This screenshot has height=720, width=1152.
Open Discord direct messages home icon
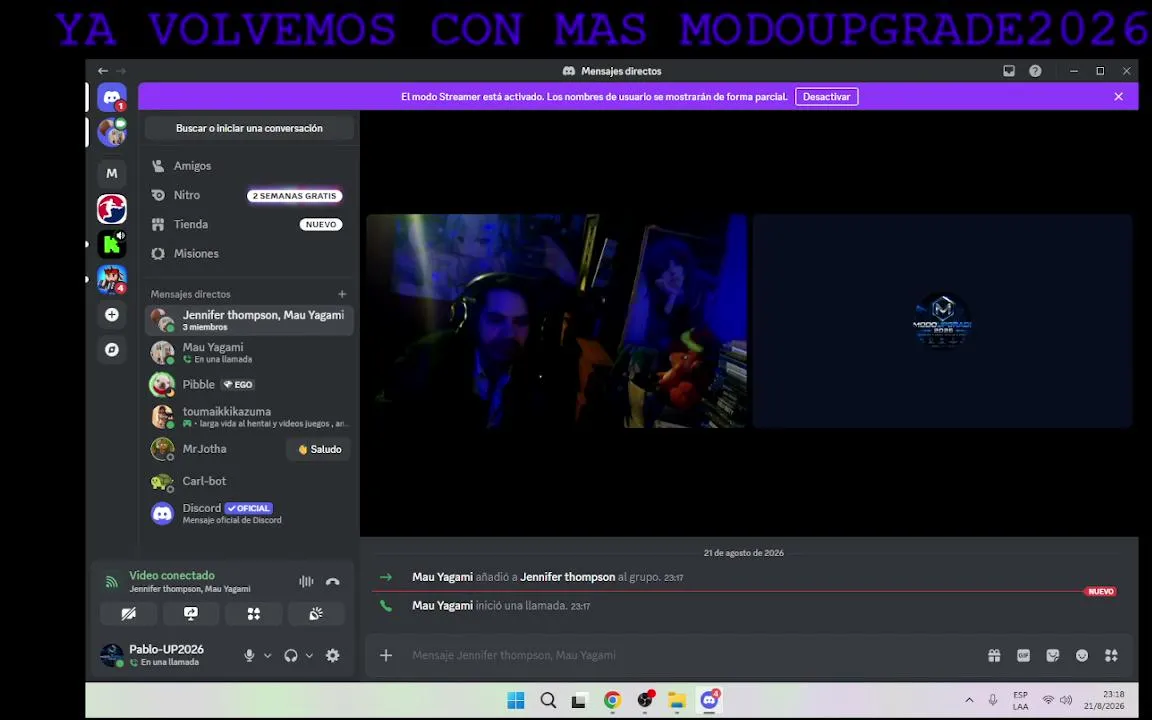tap(112, 97)
